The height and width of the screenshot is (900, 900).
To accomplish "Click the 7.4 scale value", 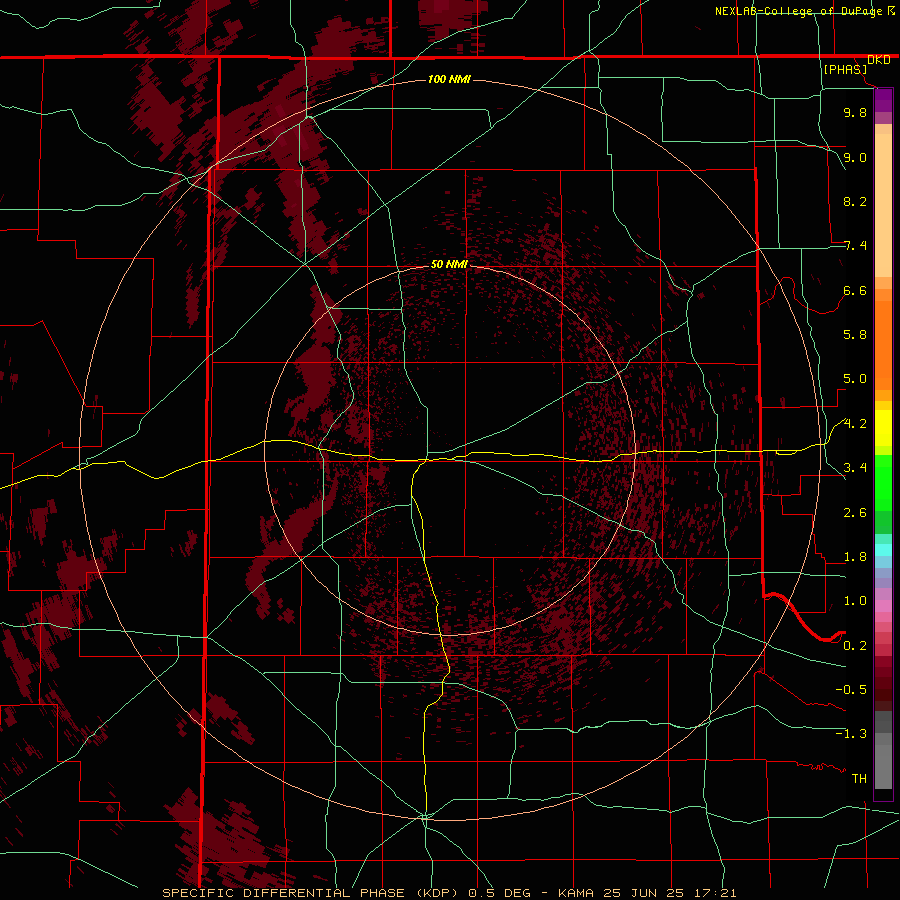I will [x=855, y=246].
